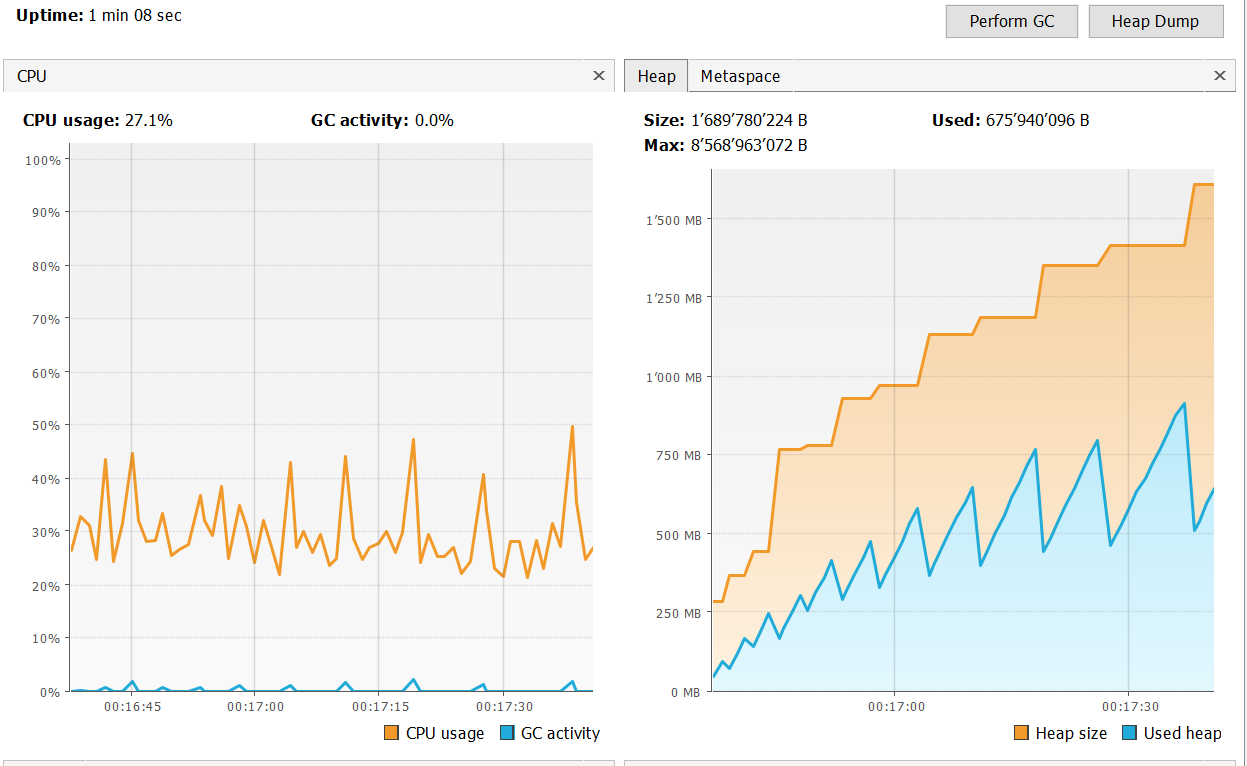Click the 00:16:45 time label
The height and width of the screenshot is (766, 1247).
pos(132,706)
